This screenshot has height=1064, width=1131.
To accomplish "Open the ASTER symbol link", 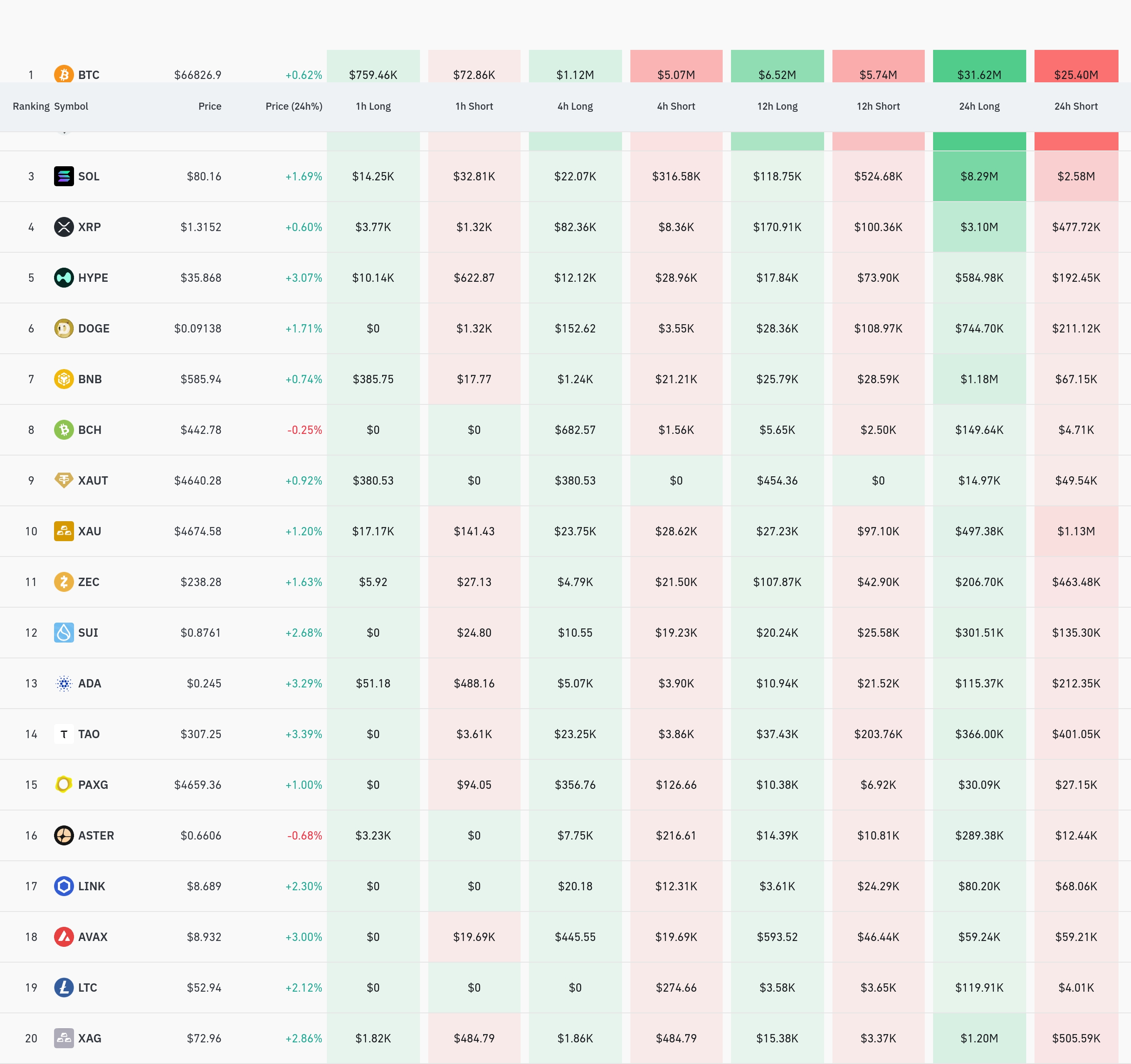I will click(96, 835).
